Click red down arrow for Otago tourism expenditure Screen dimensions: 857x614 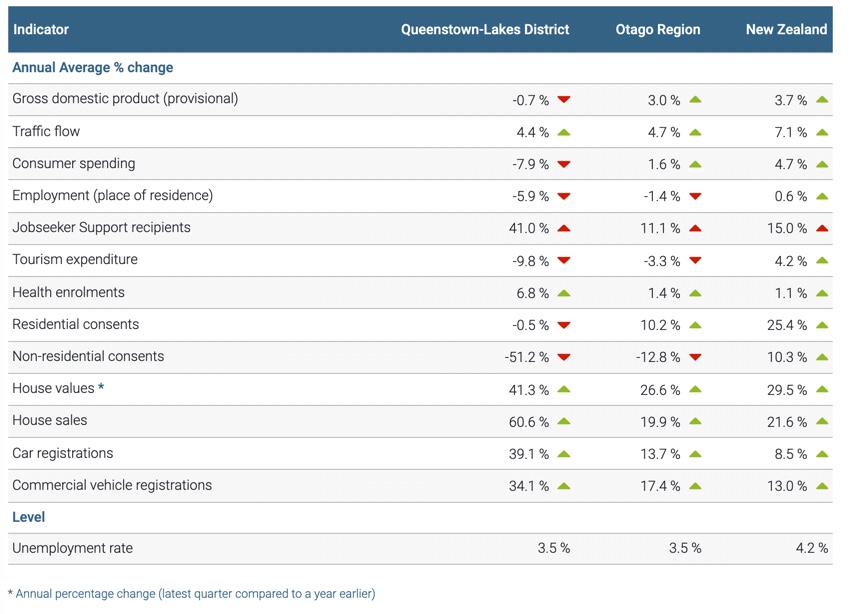695,261
